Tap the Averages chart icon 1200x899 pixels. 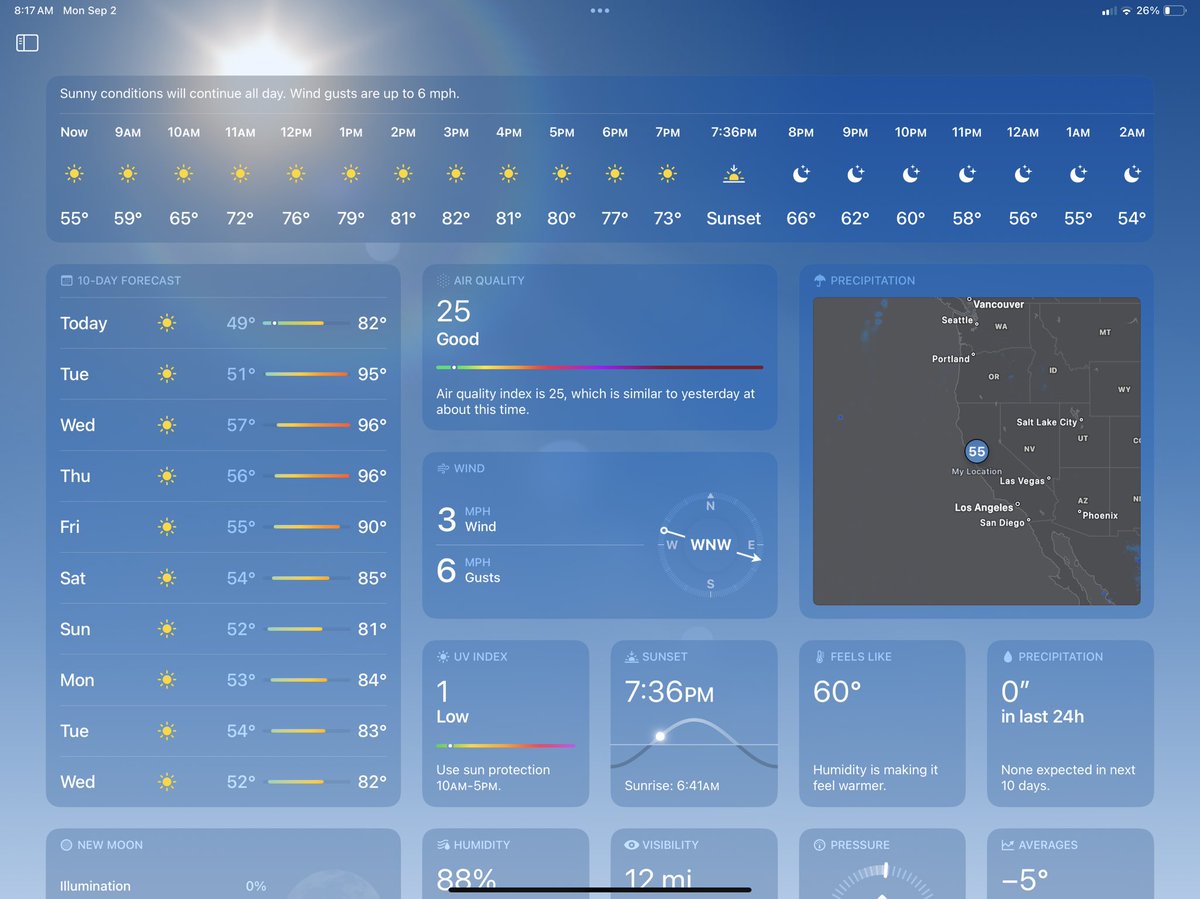[1007, 845]
